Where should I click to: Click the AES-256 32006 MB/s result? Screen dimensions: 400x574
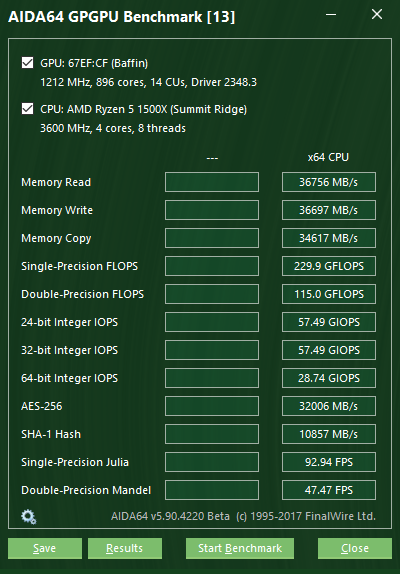pyautogui.click(x=329, y=406)
